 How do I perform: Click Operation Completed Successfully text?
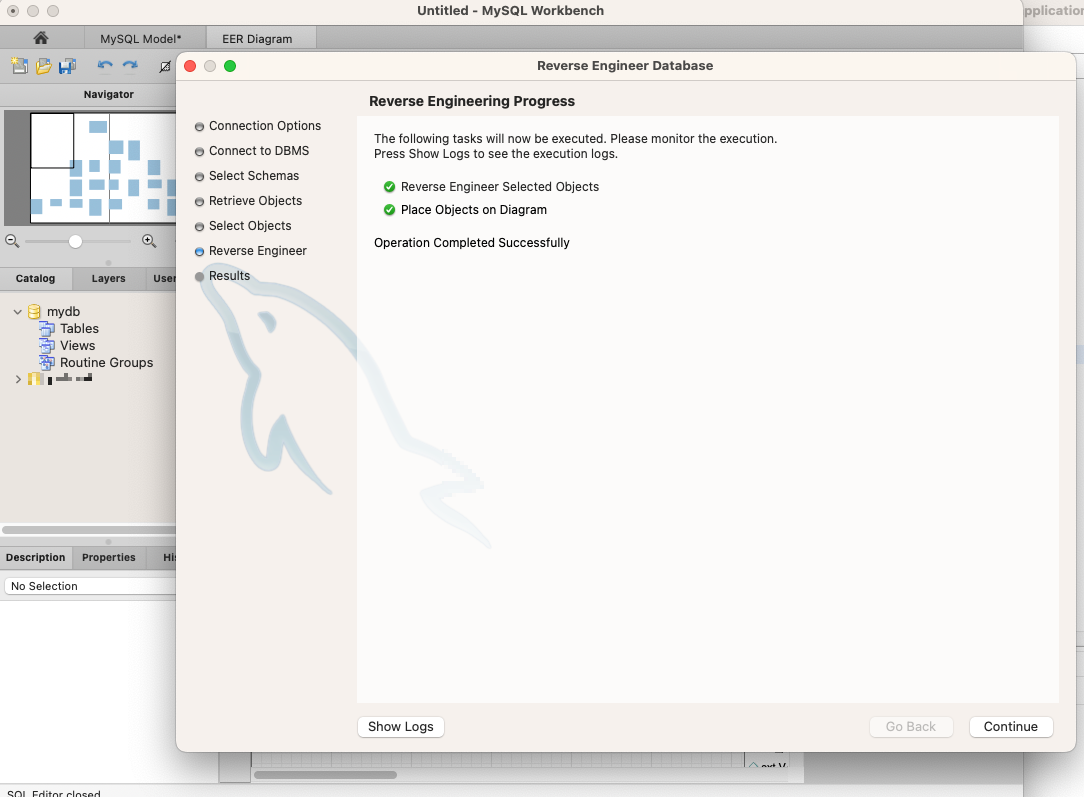(x=471, y=243)
